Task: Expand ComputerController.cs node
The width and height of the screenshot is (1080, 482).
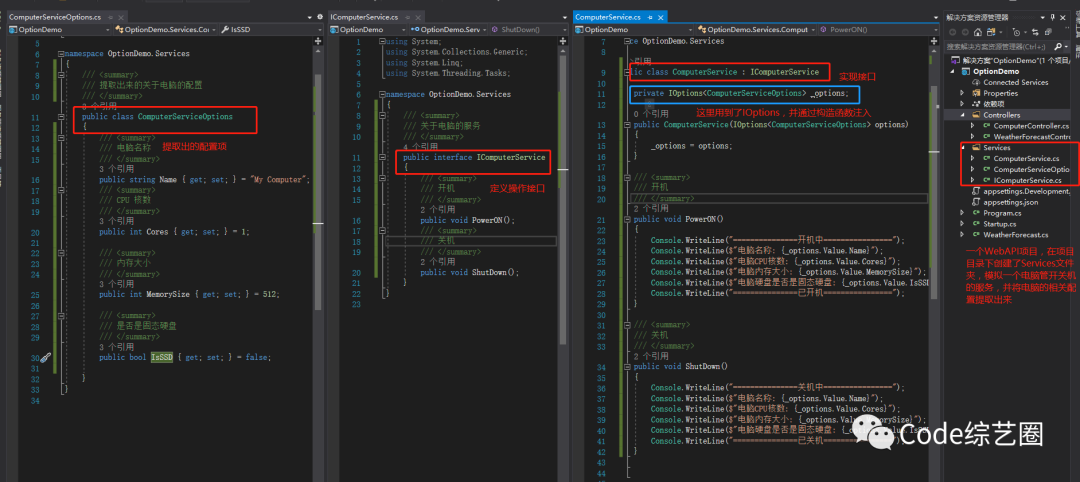Action: pos(973,126)
